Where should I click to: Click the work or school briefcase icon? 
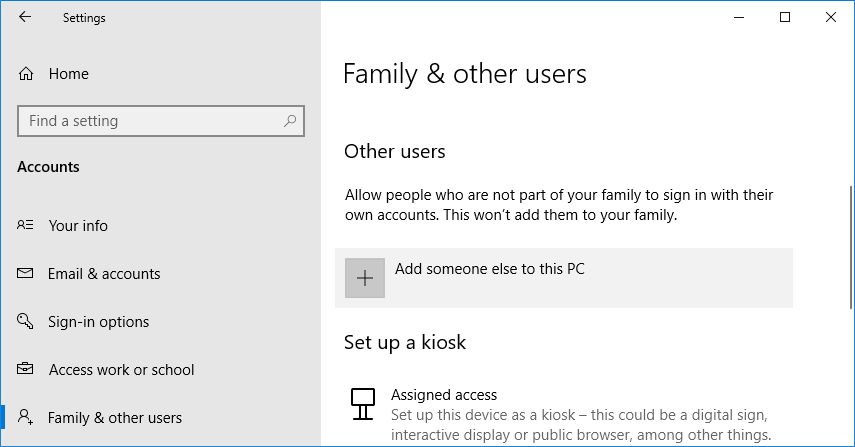27,370
